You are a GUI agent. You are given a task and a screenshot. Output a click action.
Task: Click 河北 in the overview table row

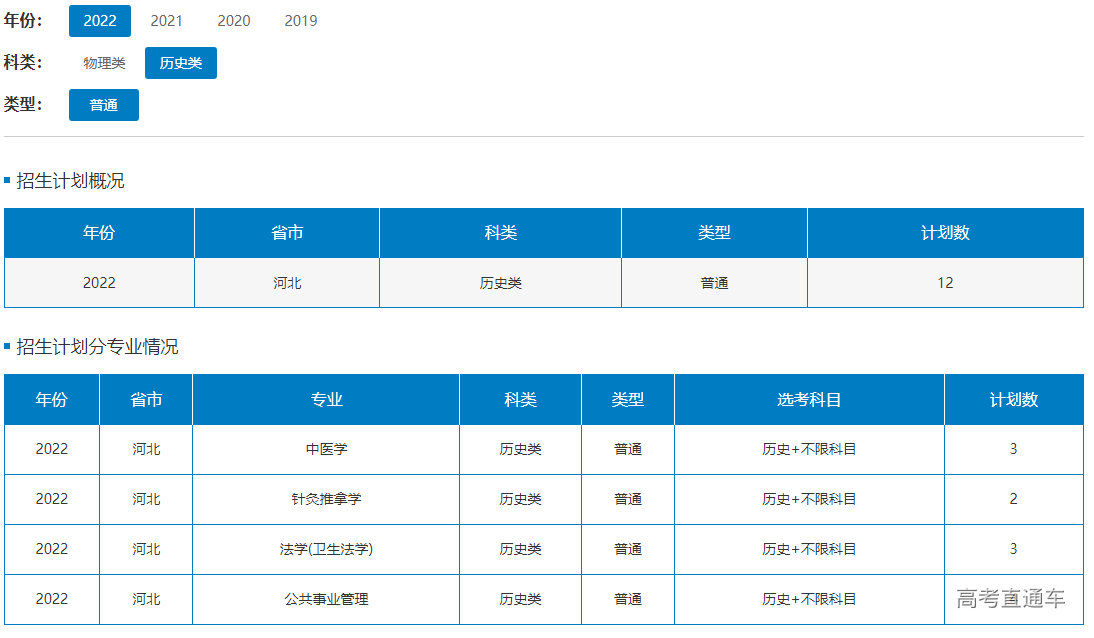click(287, 283)
